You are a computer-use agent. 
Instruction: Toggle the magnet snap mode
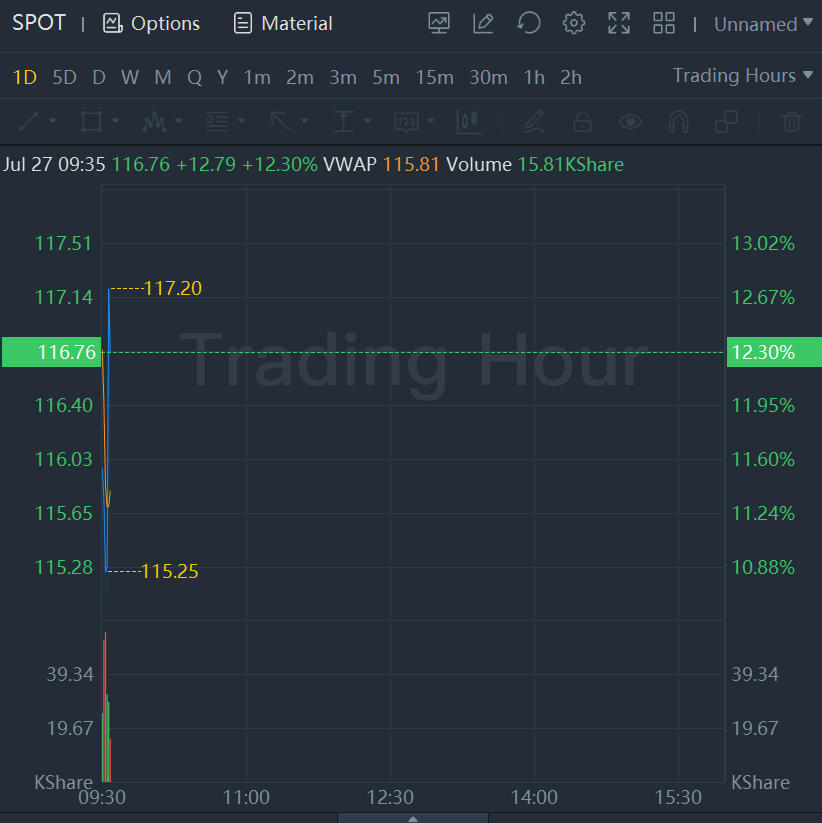point(678,122)
